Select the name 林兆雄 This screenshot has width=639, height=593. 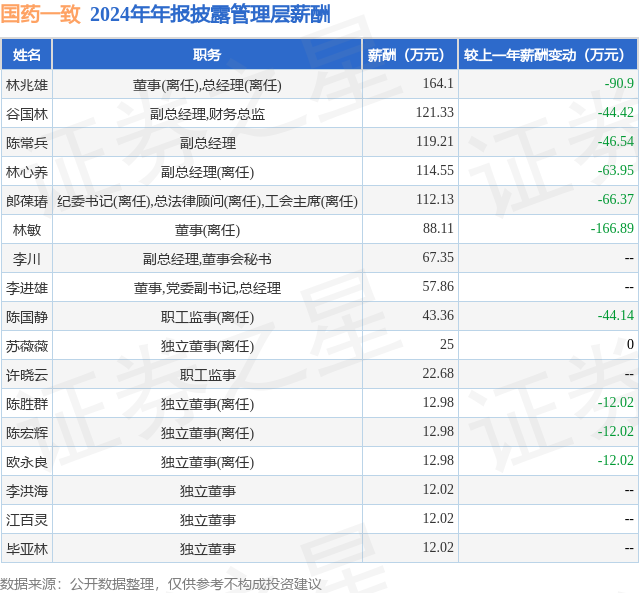click(x=26, y=85)
